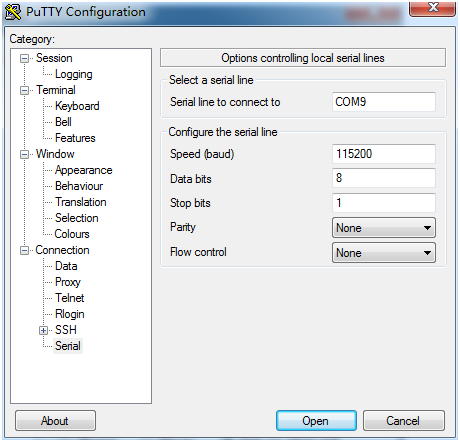
Task: Collapse the Connection category
Action: coord(24,251)
